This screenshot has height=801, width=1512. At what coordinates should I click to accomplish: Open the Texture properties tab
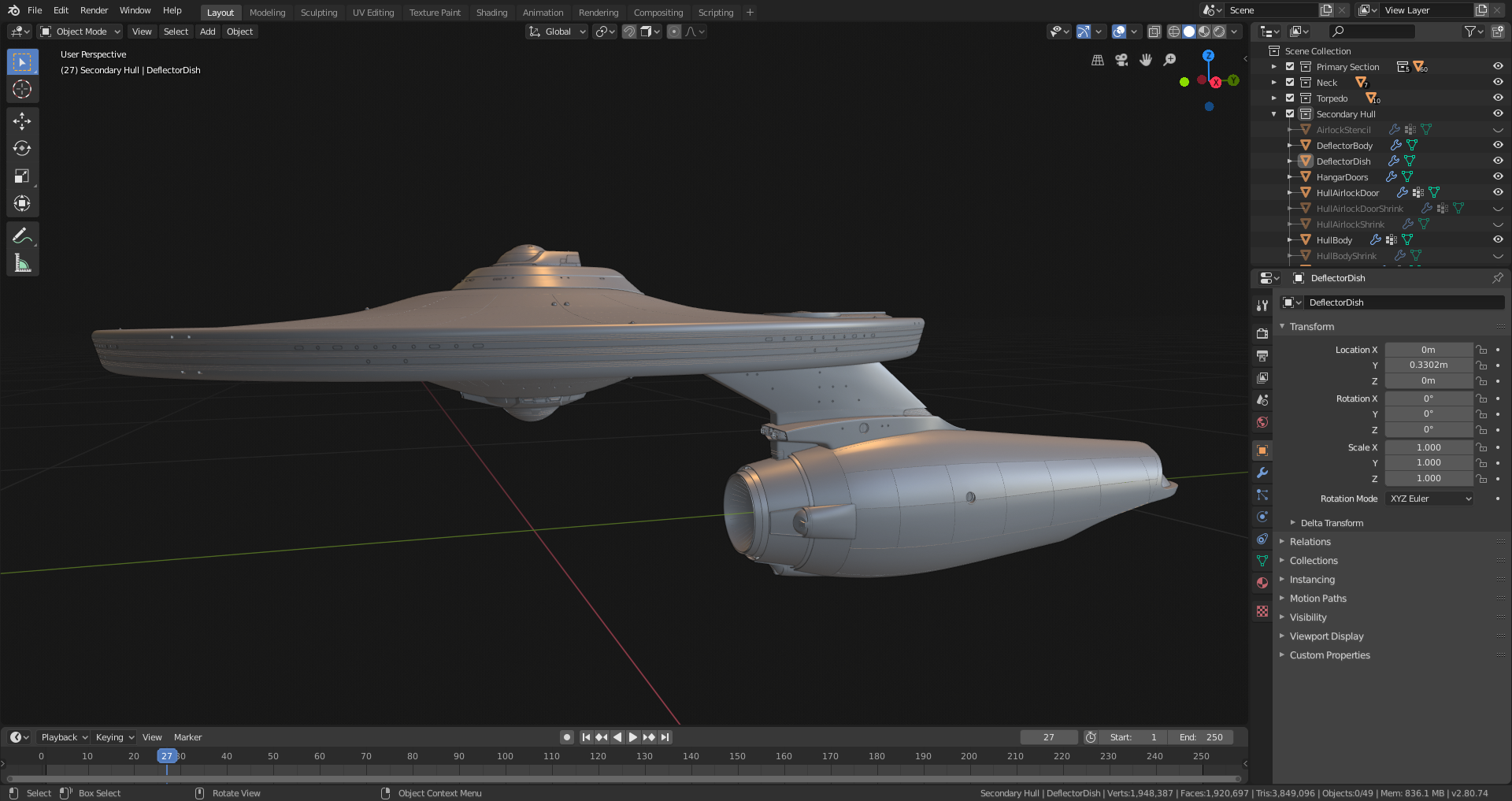click(1262, 611)
